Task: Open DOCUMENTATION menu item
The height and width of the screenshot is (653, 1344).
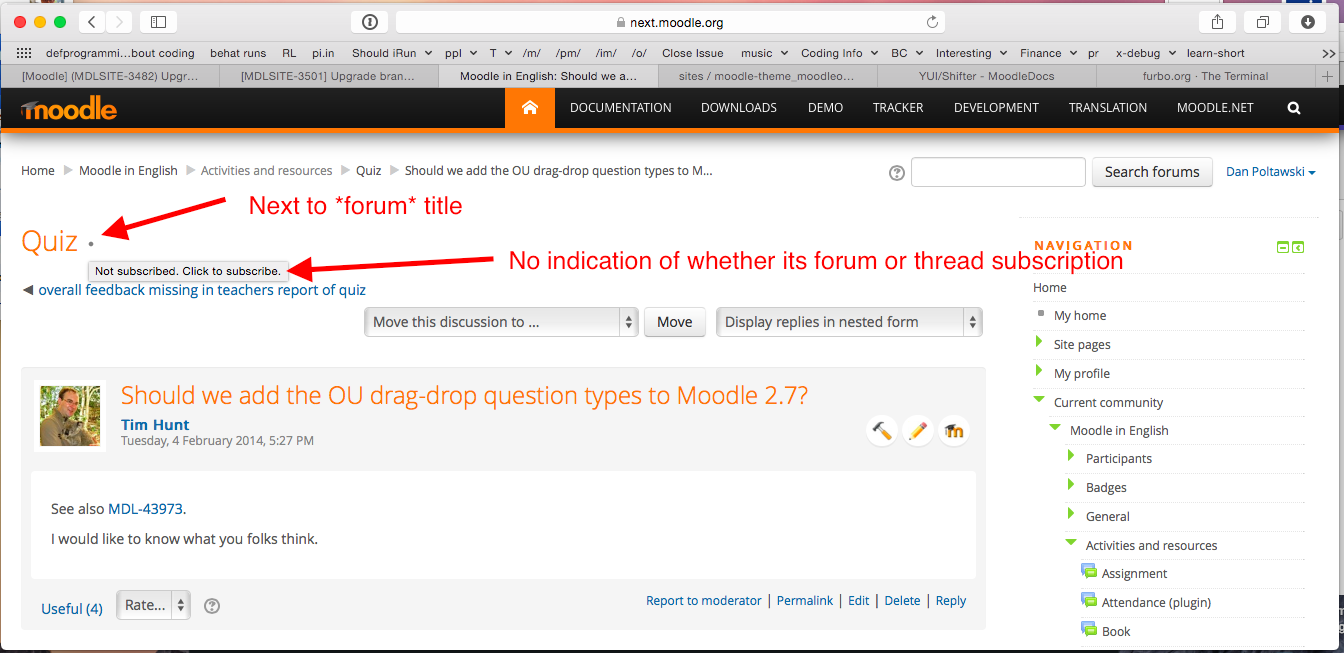Action: 621,108
